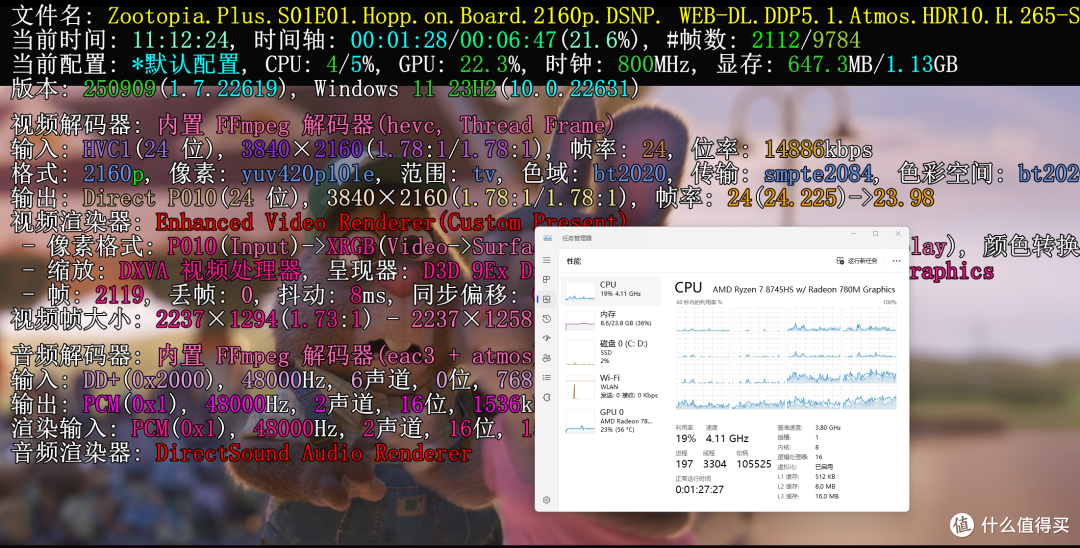The height and width of the screenshot is (548, 1080).
Task: Click the L3 cache value 16.0 MB
Action: 827,496
